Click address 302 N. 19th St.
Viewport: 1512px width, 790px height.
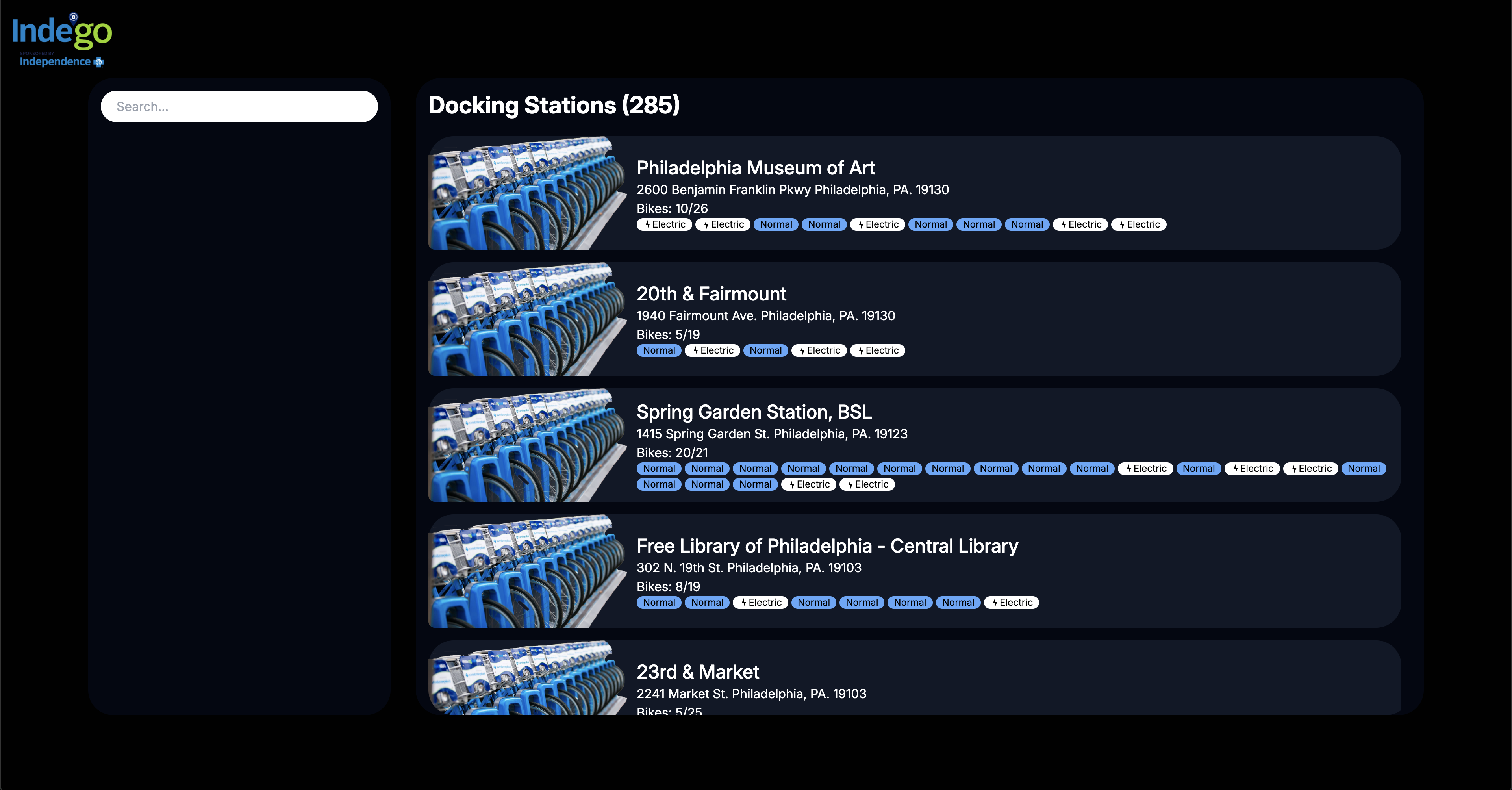click(749, 567)
